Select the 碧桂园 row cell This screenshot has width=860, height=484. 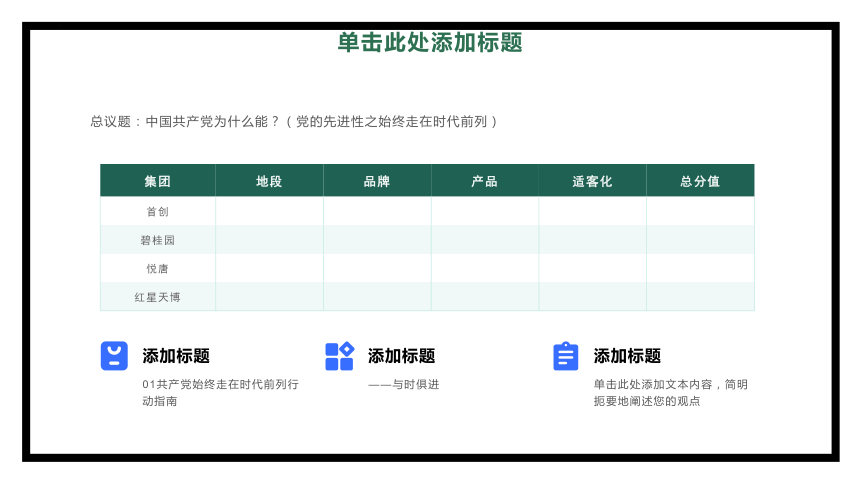158,240
